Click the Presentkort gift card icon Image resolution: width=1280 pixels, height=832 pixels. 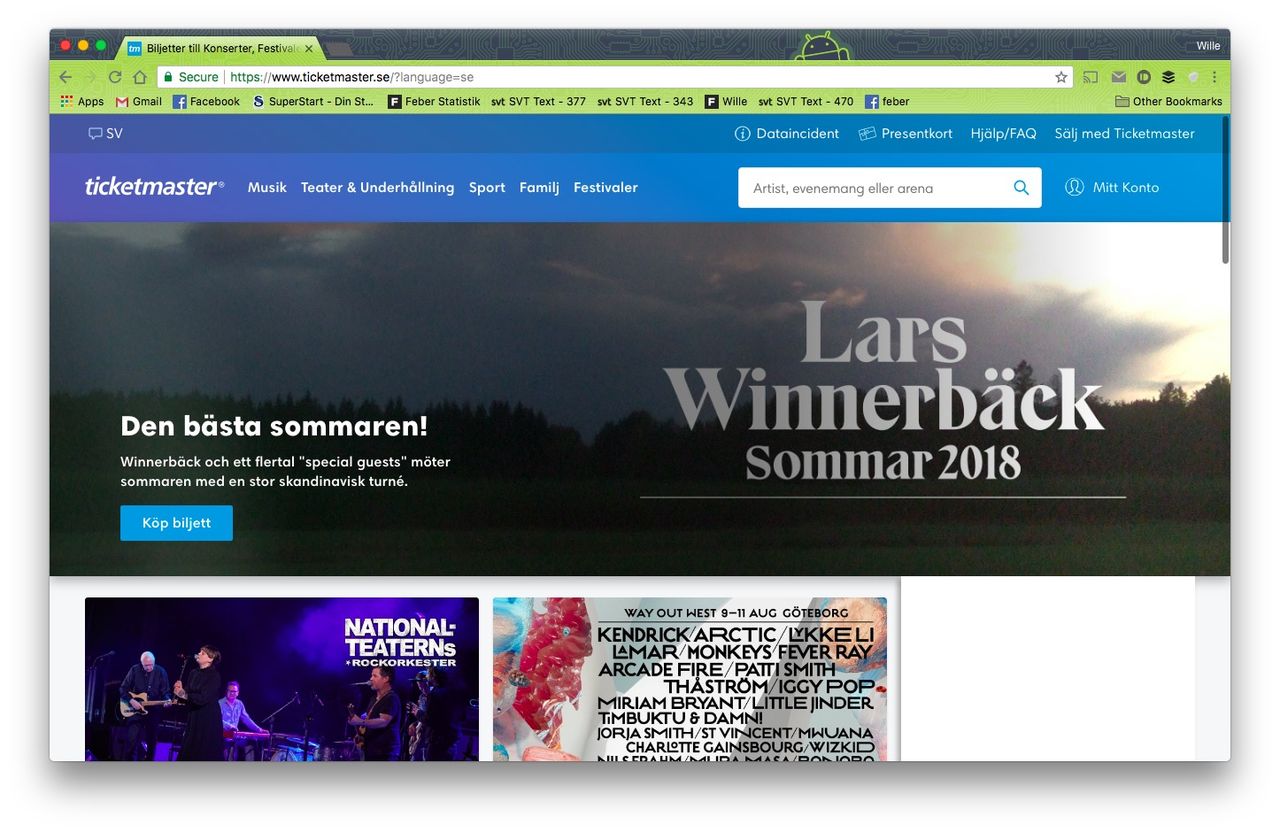pyautogui.click(x=867, y=133)
